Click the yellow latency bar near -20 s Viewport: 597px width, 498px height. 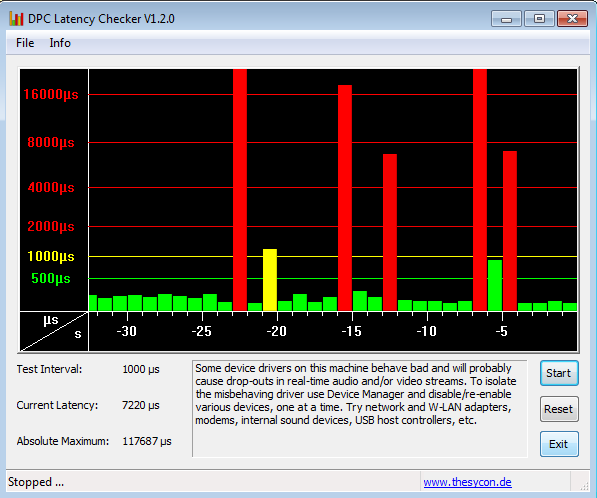click(x=270, y=280)
